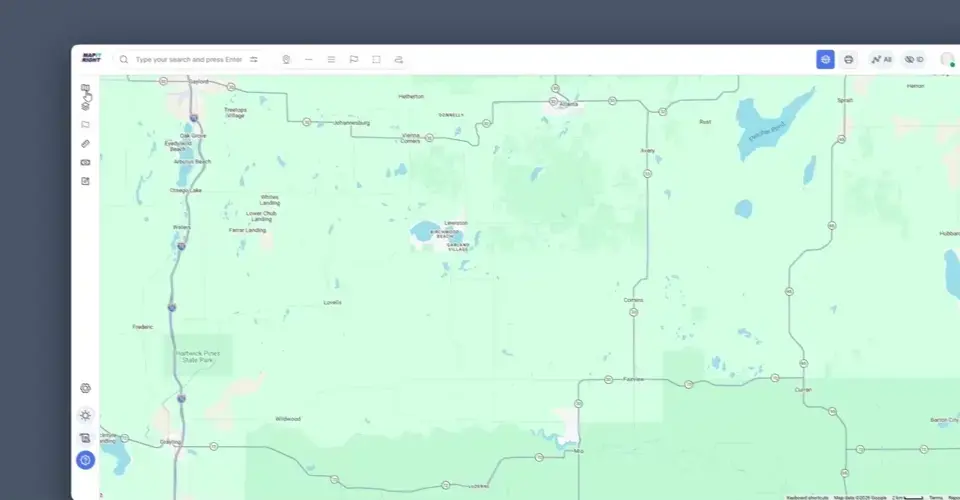
Task: Select the three-line list tool in the toolbar
Action: tap(331, 59)
